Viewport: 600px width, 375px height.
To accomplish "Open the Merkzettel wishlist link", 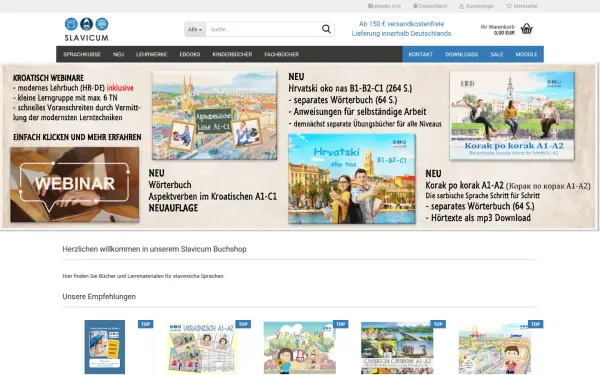I will point(522,6).
